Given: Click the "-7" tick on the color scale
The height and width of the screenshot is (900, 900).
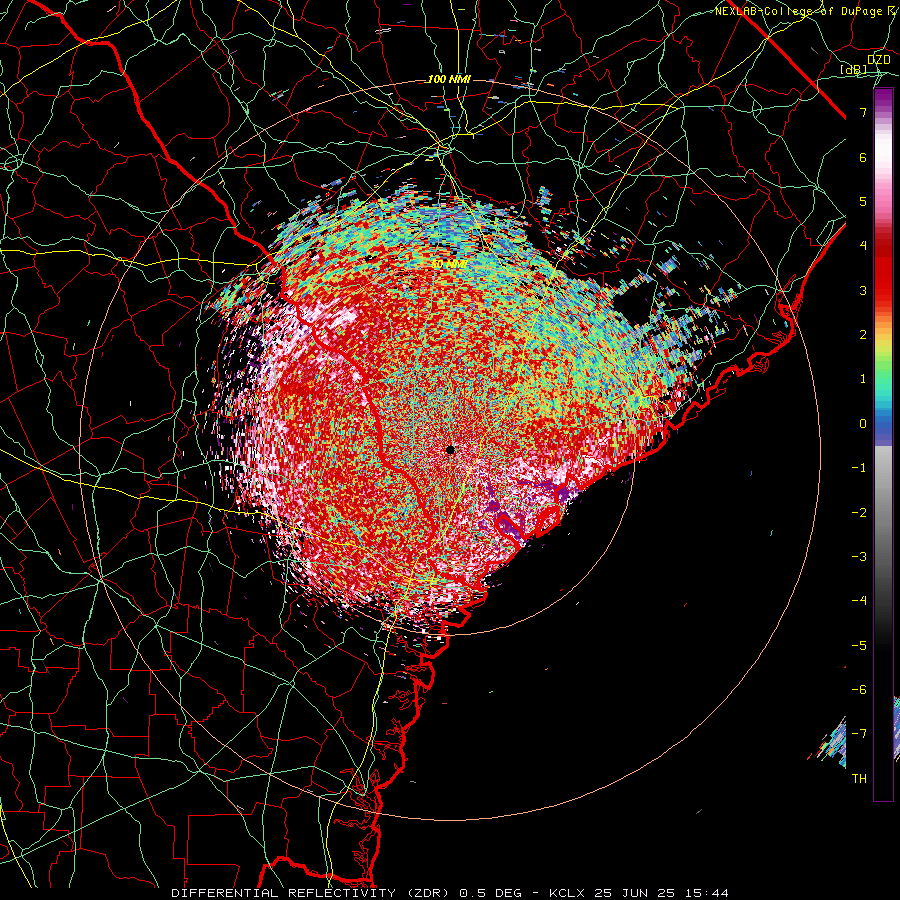Looking at the screenshot, I should (x=859, y=734).
